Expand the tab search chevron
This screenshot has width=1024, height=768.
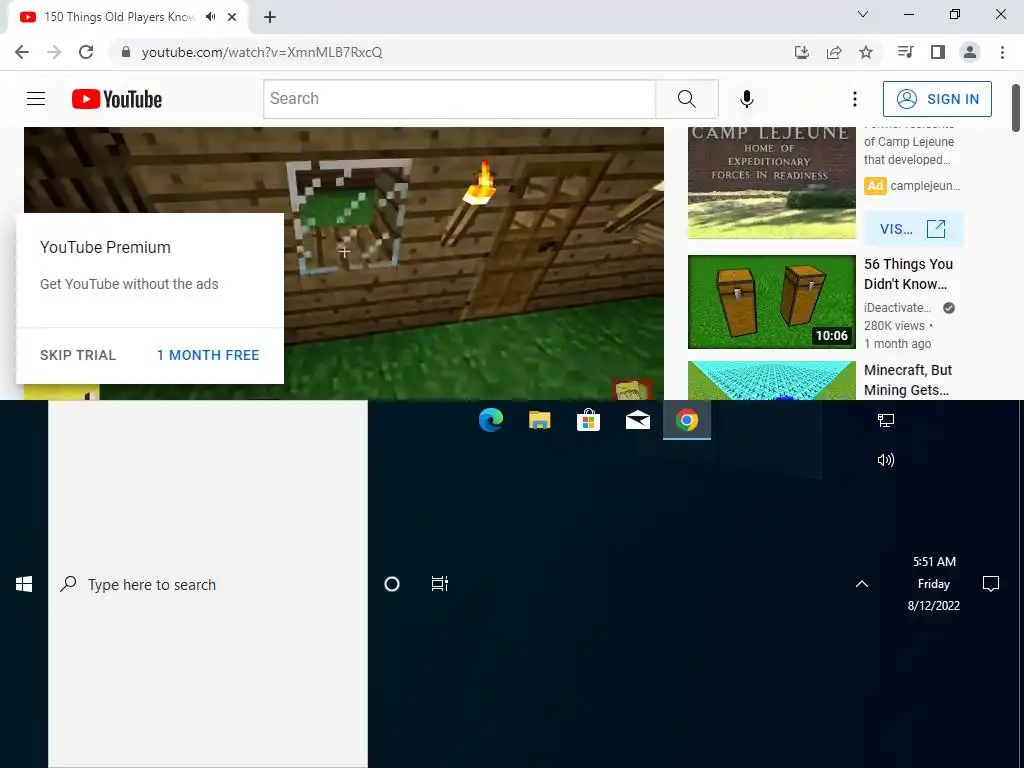click(863, 14)
